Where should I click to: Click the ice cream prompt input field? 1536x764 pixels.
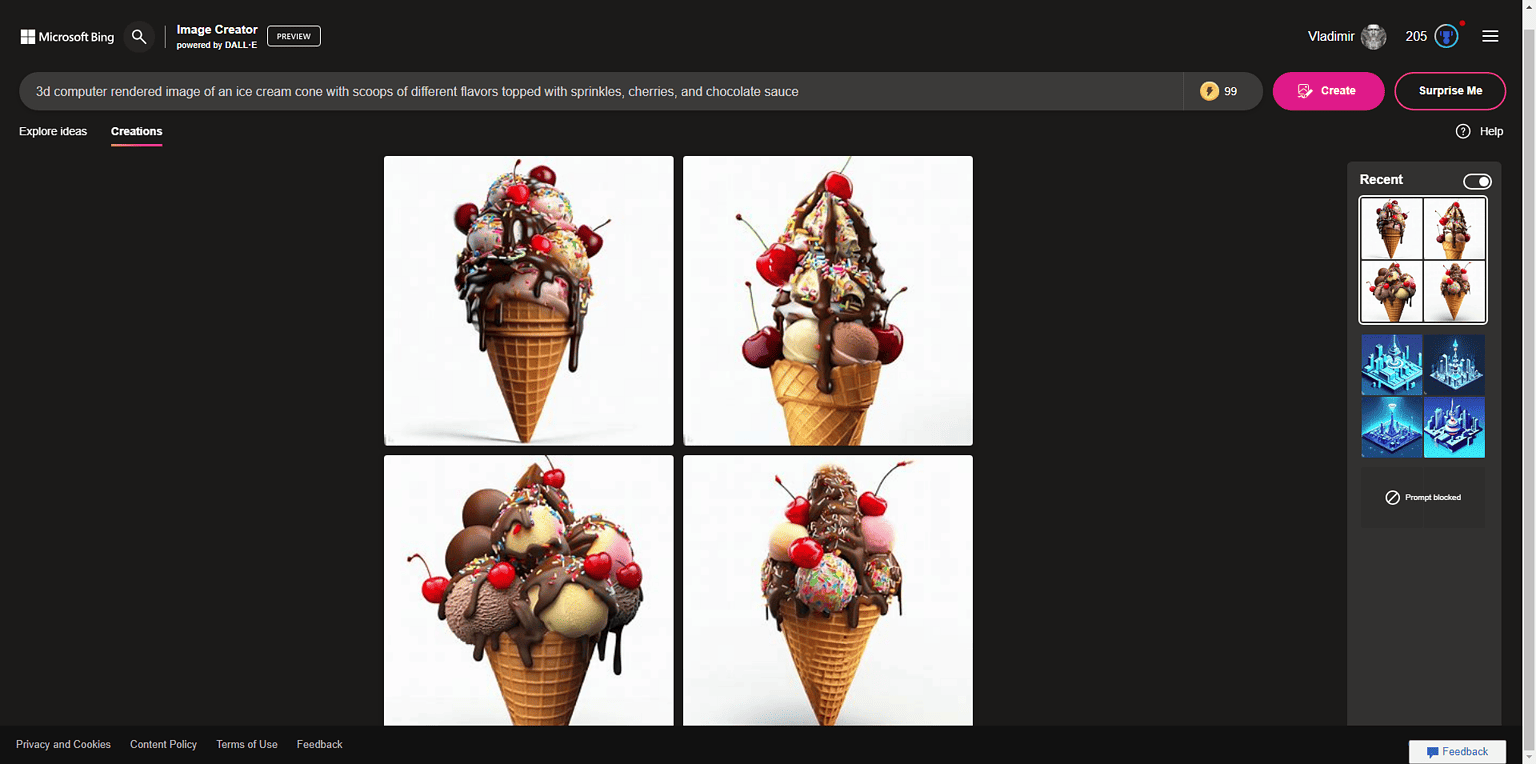(600, 91)
